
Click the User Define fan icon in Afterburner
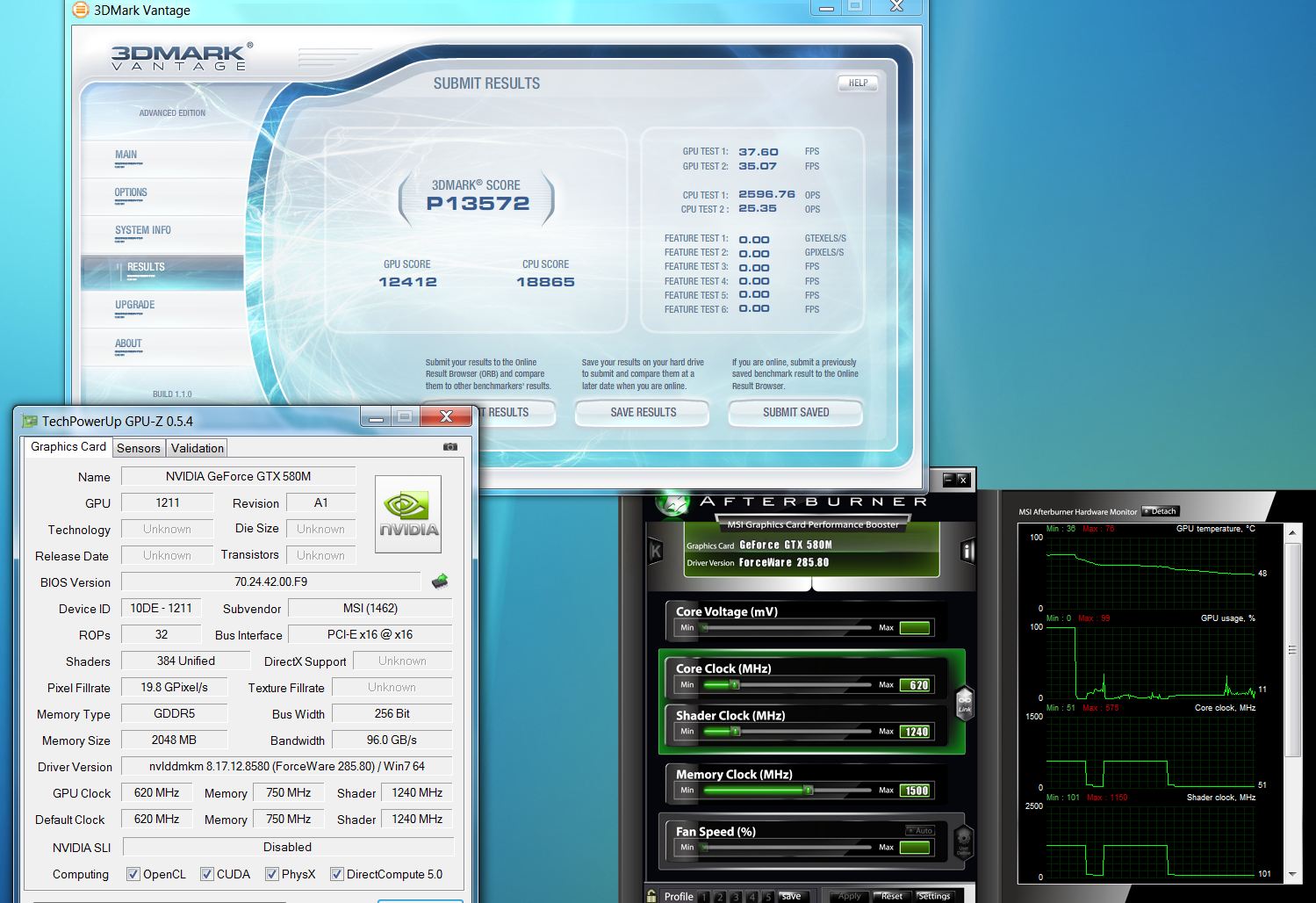(963, 842)
